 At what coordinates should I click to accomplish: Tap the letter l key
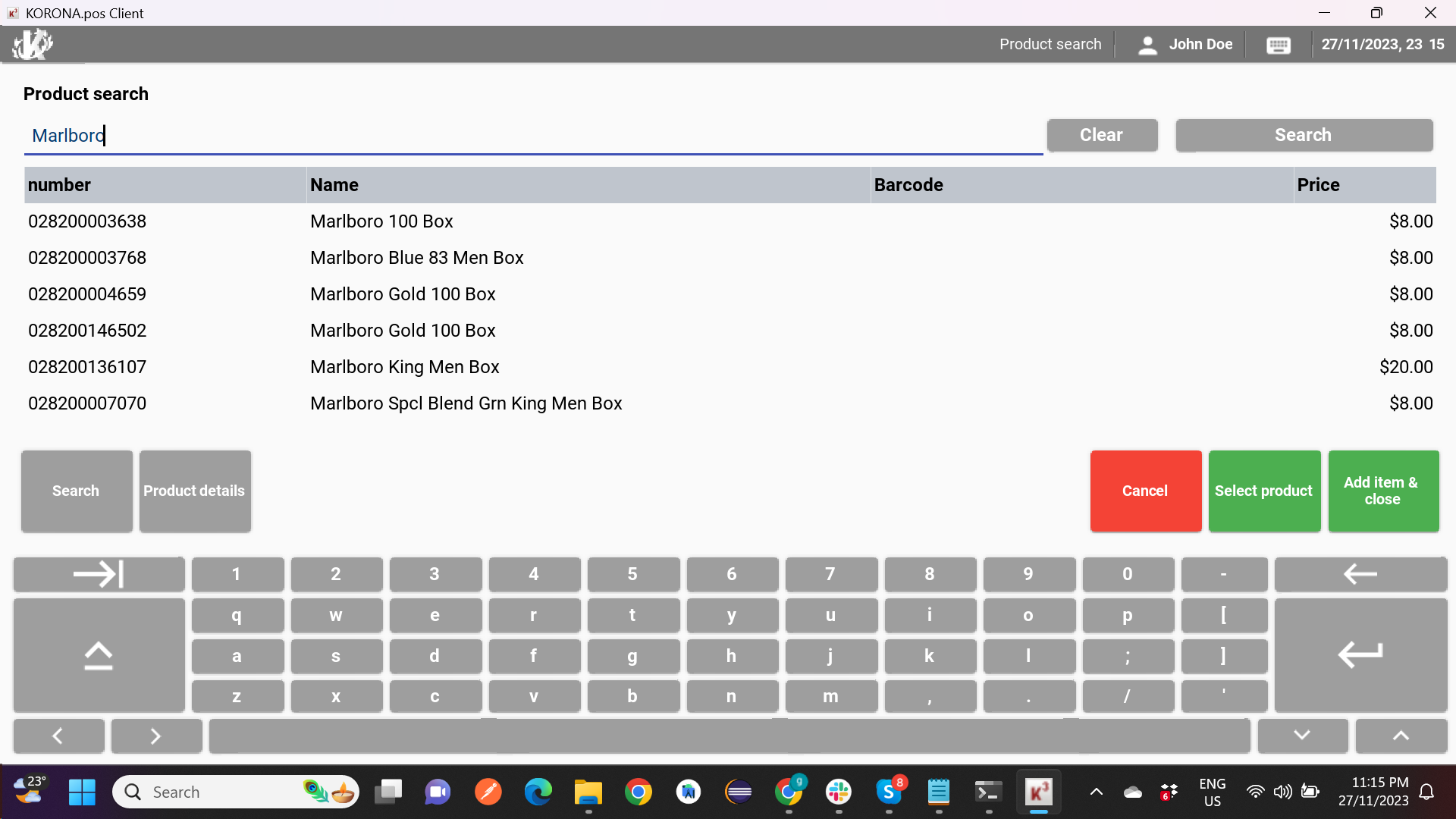1029,656
